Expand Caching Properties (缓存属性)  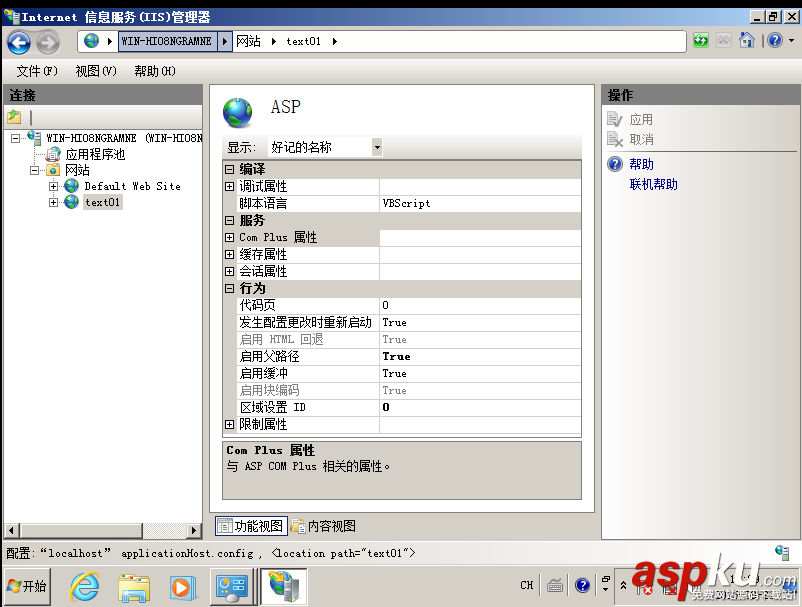230,254
